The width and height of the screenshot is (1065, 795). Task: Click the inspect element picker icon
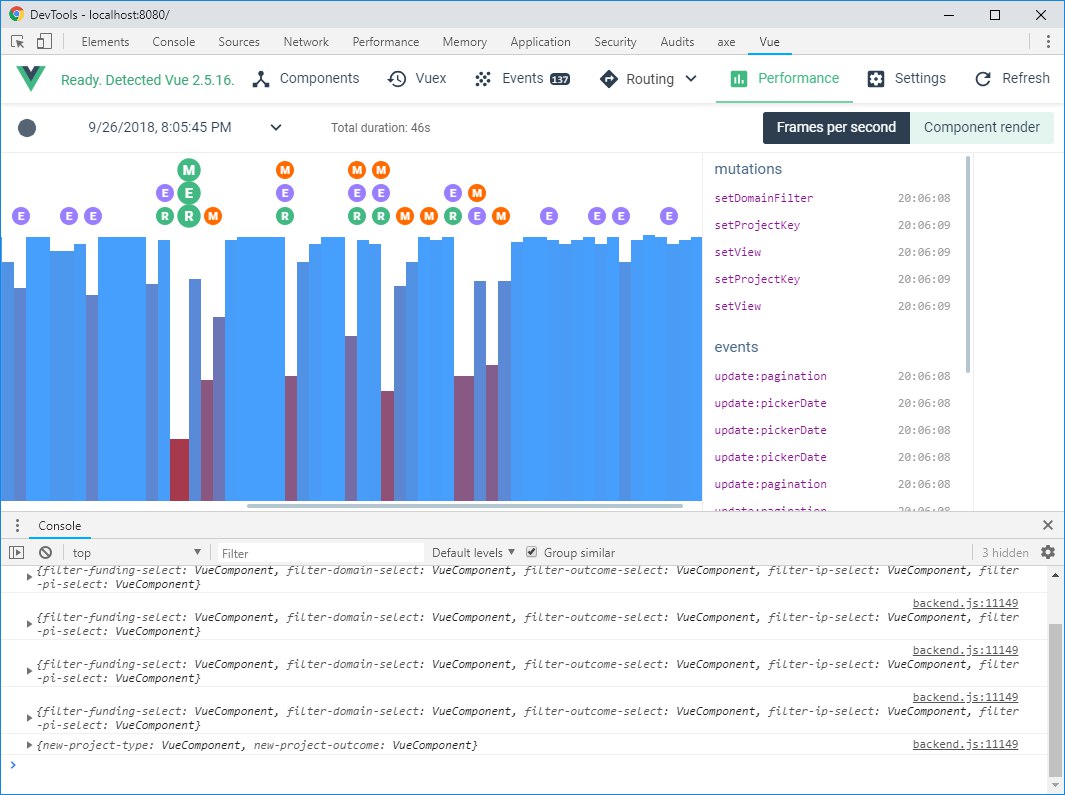pos(18,42)
